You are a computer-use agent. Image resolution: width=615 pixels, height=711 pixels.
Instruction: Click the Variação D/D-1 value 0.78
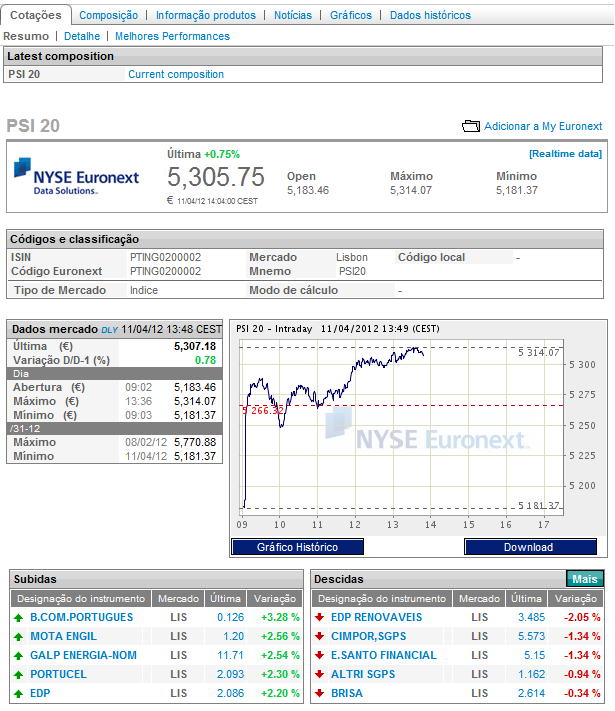[205, 360]
